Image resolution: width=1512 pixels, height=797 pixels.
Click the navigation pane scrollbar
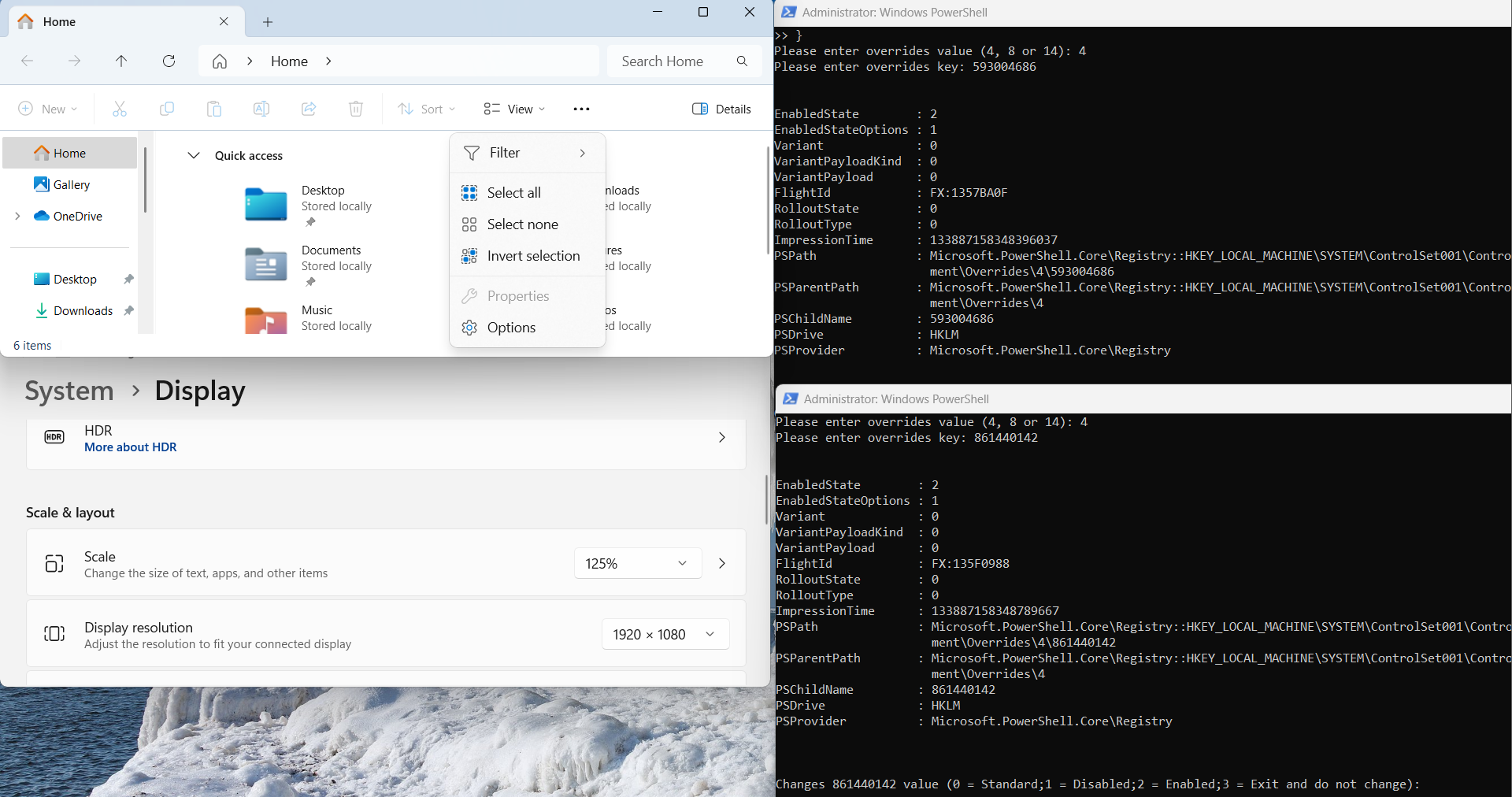pos(145,180)
